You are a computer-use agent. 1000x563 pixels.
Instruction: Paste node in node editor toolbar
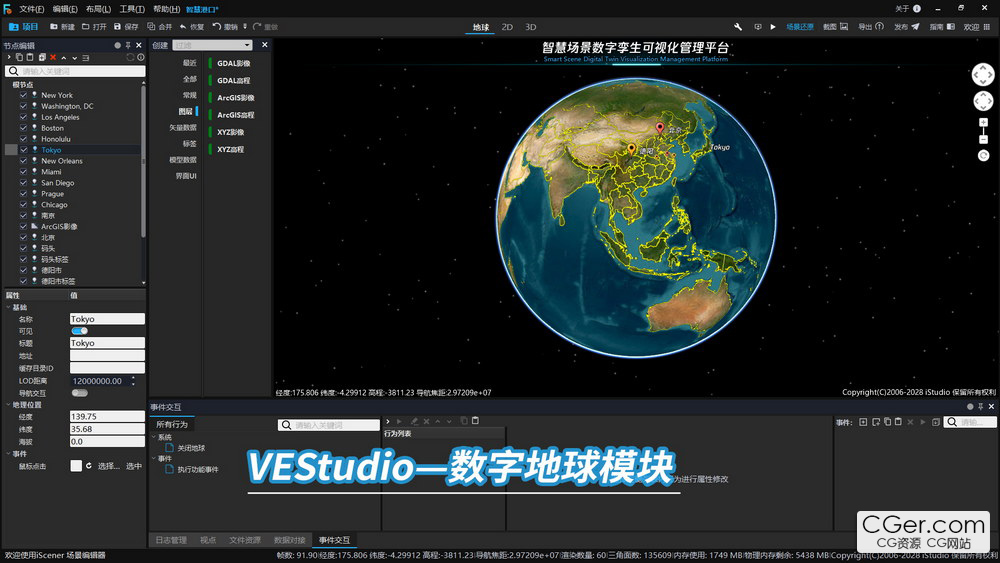point(30,57)
